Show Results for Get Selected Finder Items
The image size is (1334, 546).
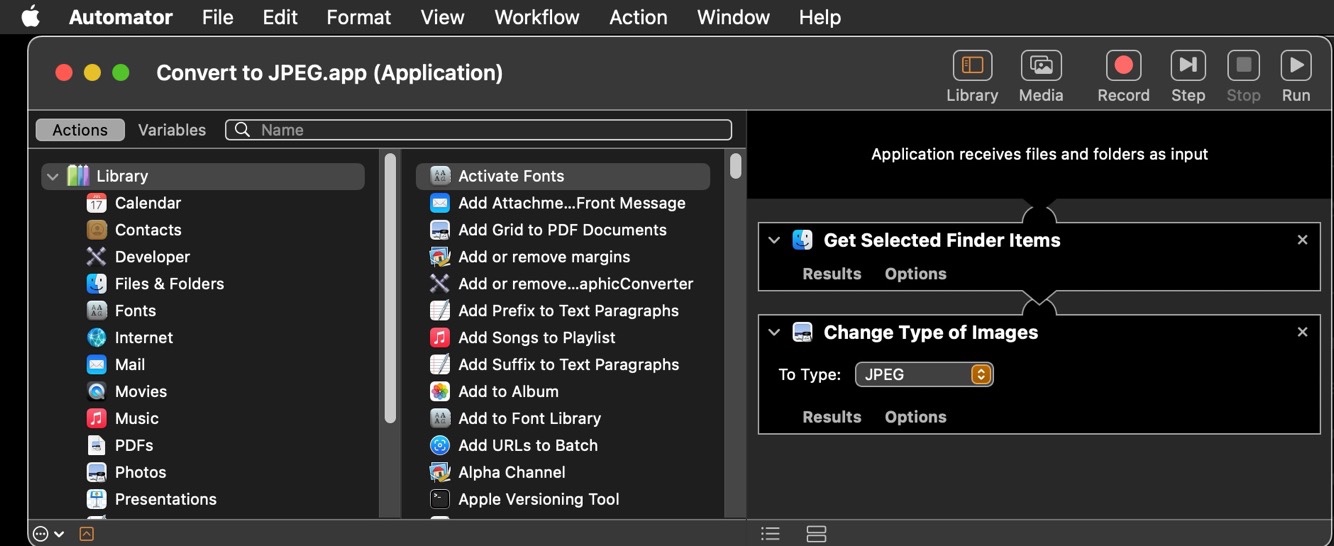tap(831, 274)
